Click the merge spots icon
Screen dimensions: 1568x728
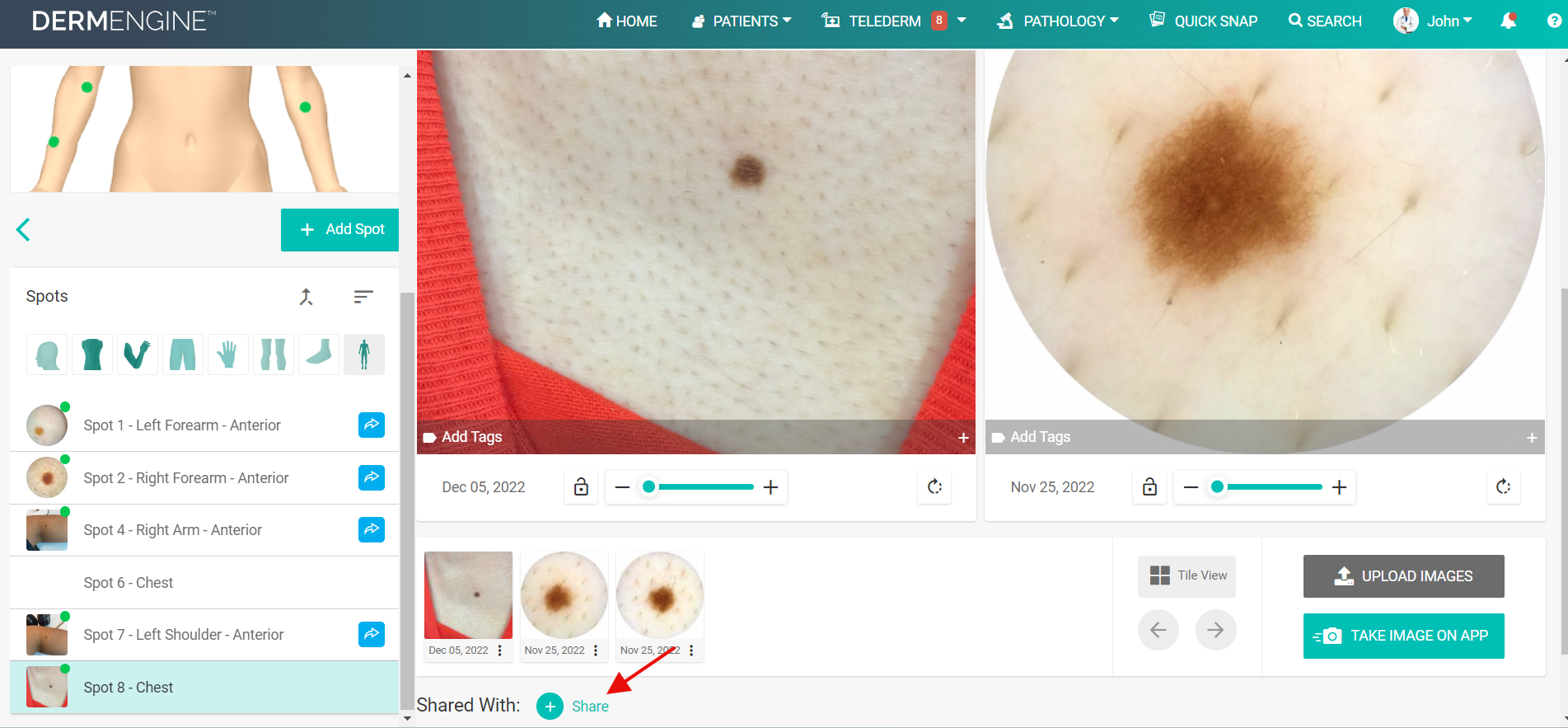[x=306, y=297]
